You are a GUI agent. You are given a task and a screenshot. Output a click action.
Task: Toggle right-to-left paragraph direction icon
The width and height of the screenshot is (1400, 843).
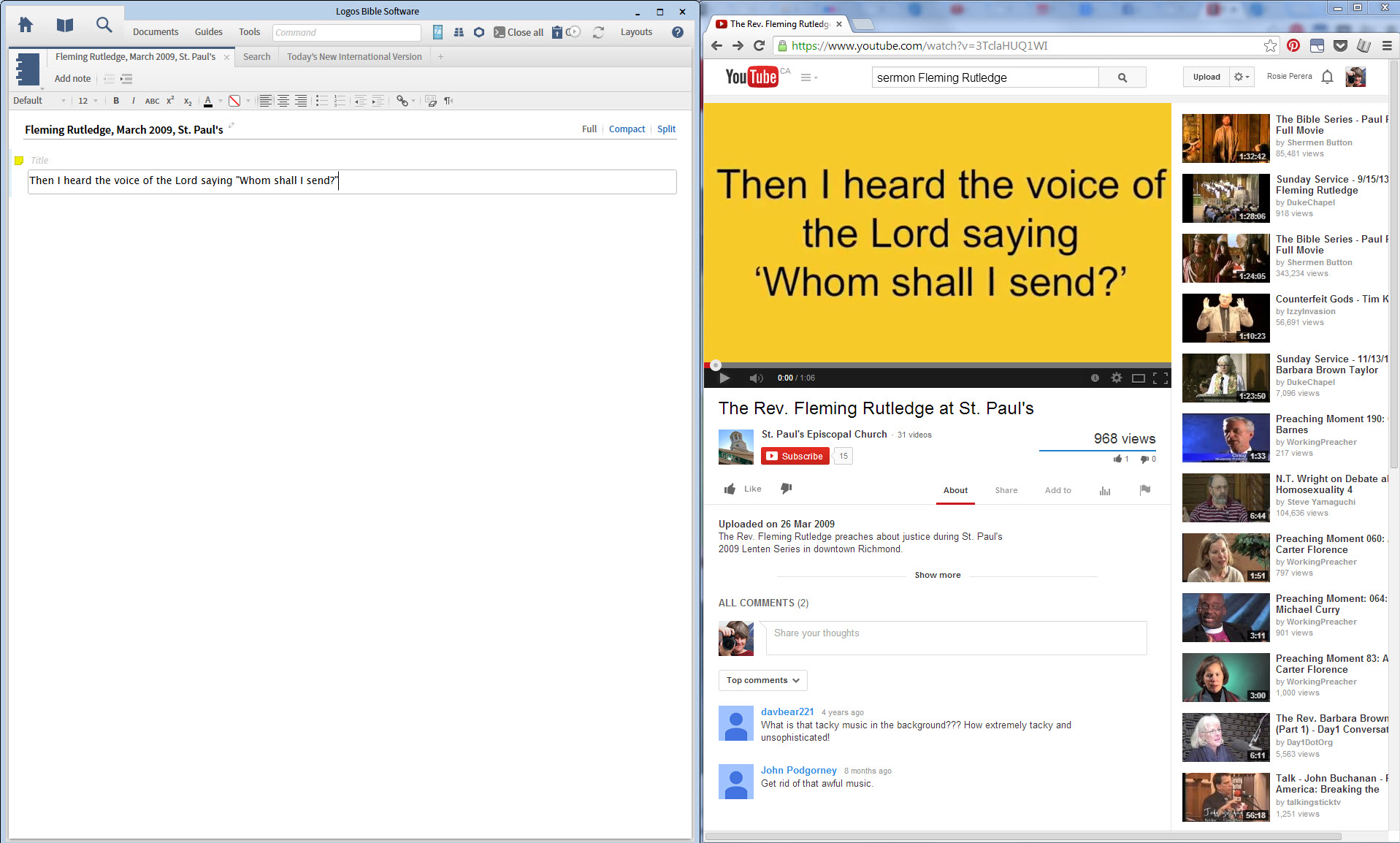click(448, 101)
